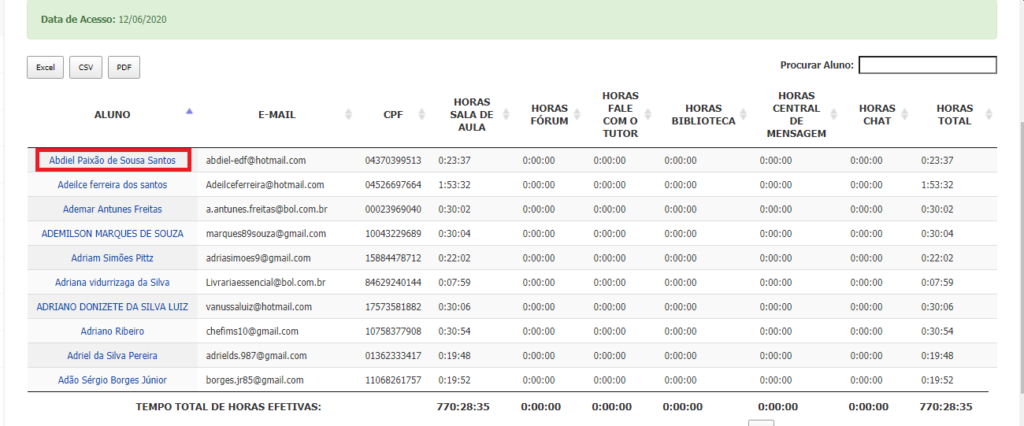The width and height of the screenshot is (1024, 426).
Task: Sort by HORAS BIBLIOTECA column arrows
Action: (x=742, y=115)
